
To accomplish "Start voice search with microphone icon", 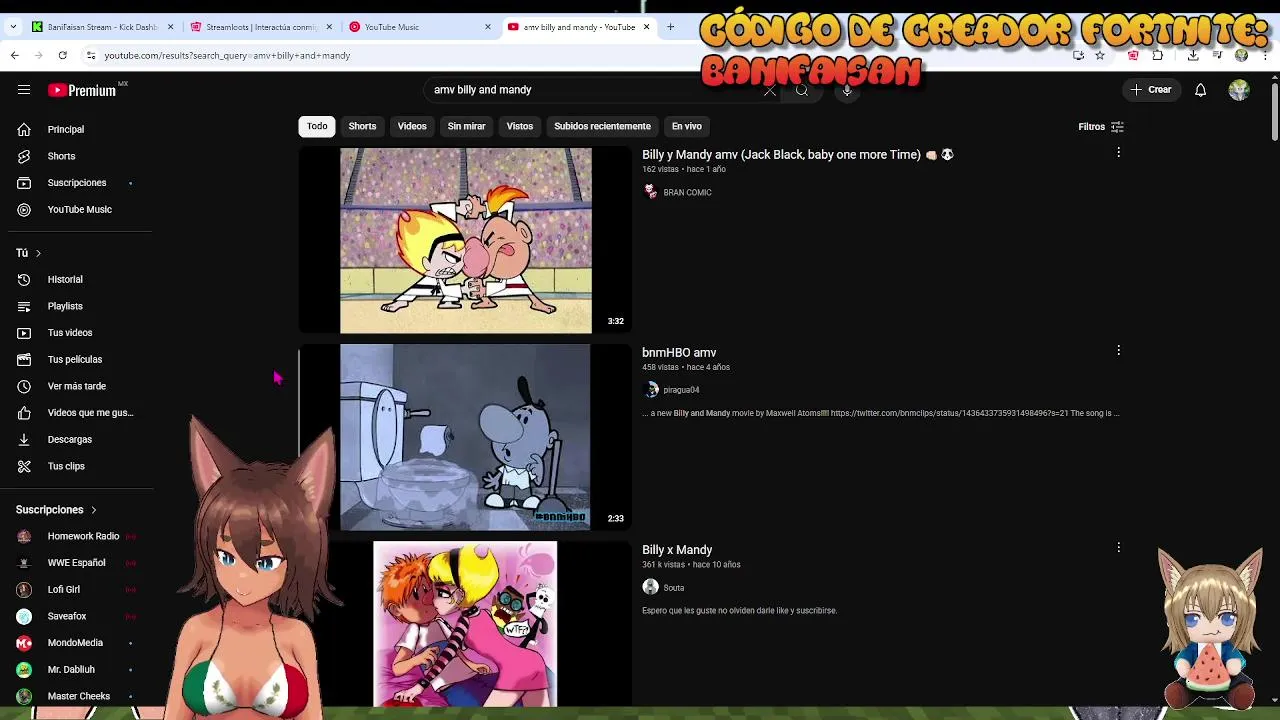I will [847, 90].
